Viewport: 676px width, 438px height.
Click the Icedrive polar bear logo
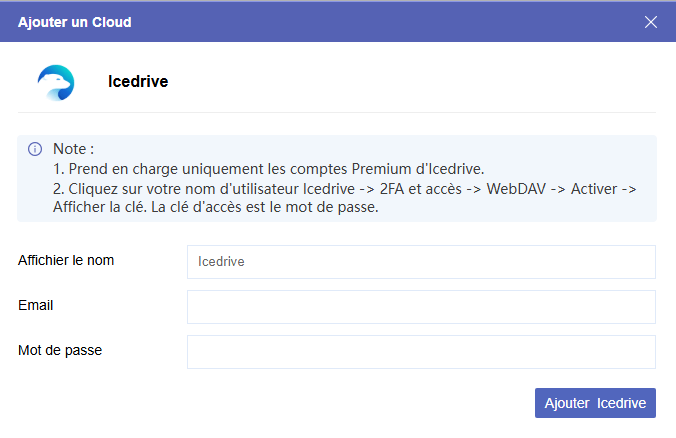coord(56,82)
